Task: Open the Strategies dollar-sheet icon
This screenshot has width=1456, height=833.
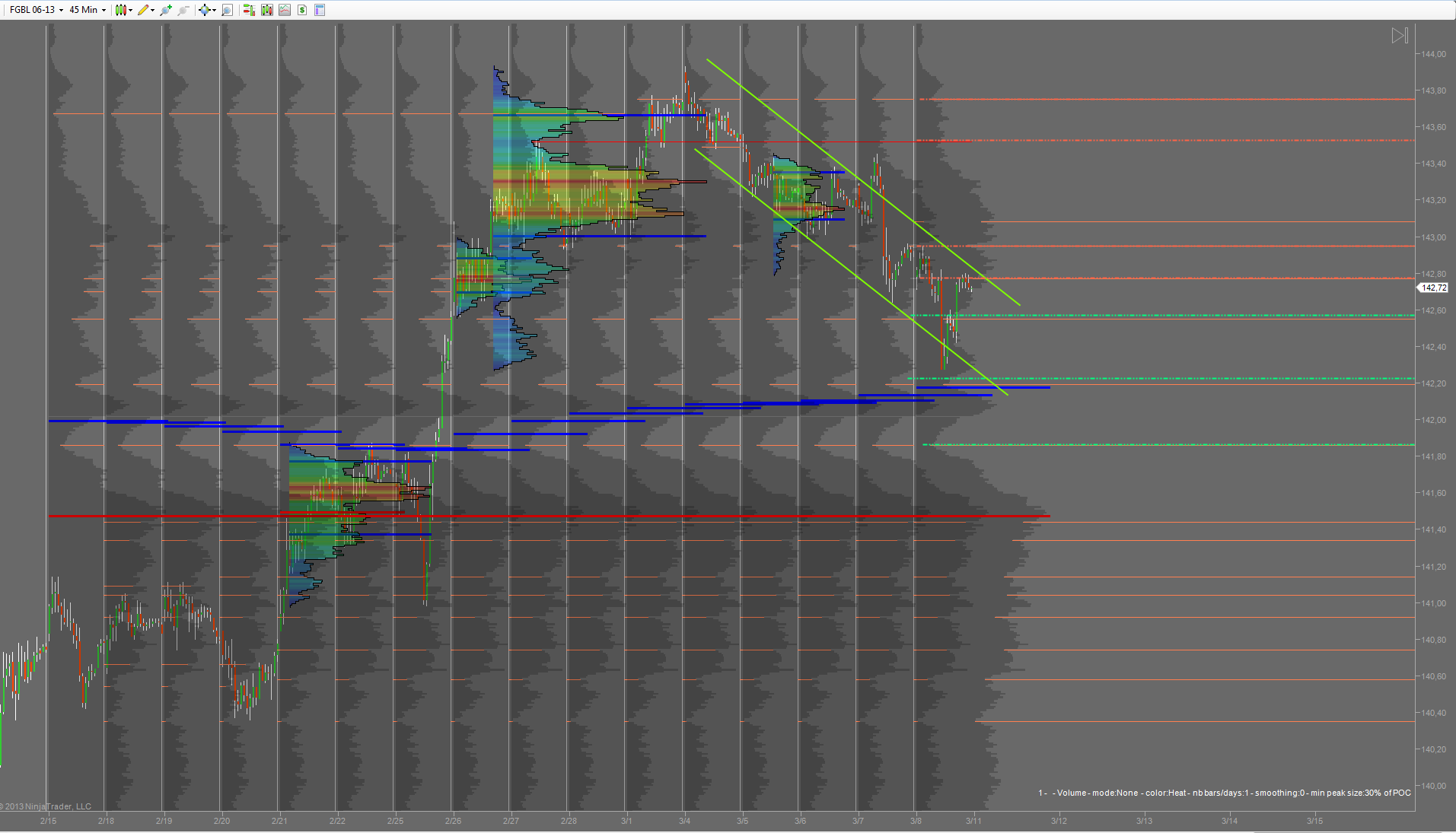Action: 302,10
